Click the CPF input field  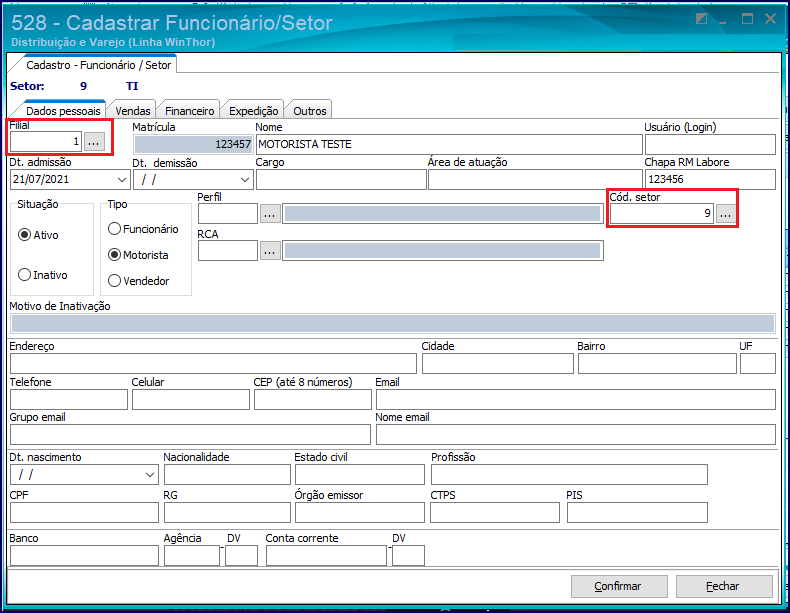[84, 513]
